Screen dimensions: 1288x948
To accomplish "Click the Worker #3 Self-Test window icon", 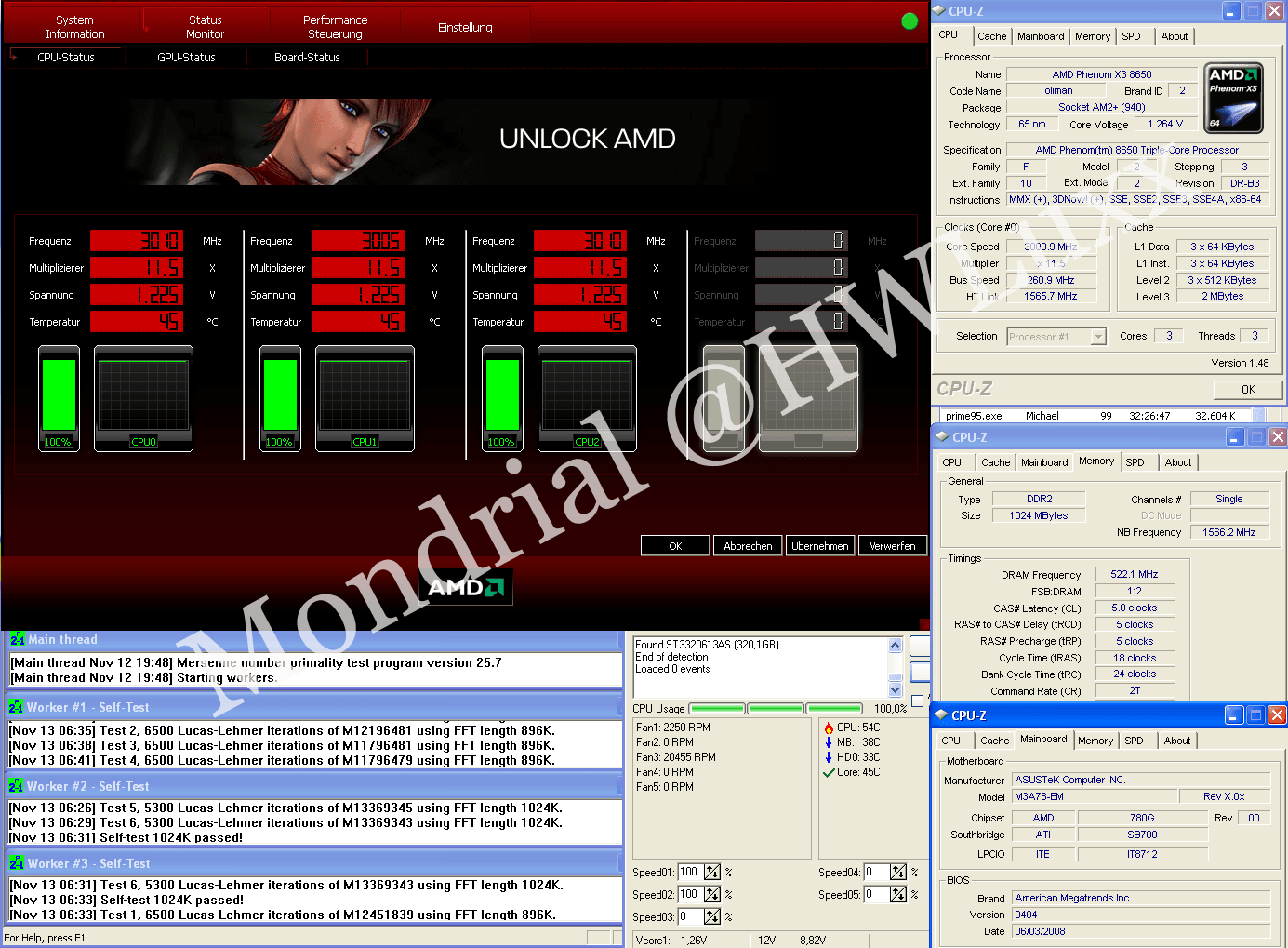I will click(x=16, y=863).
